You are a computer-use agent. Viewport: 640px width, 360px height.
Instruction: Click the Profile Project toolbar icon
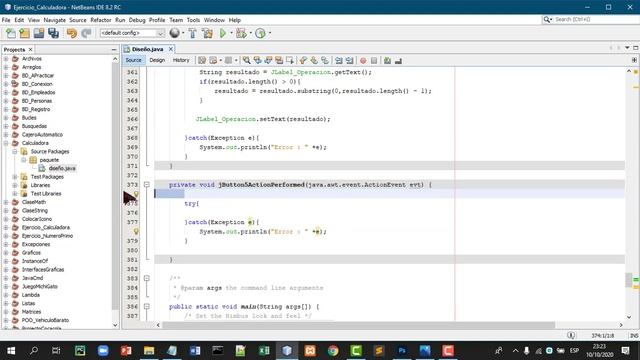coord(260,33)
